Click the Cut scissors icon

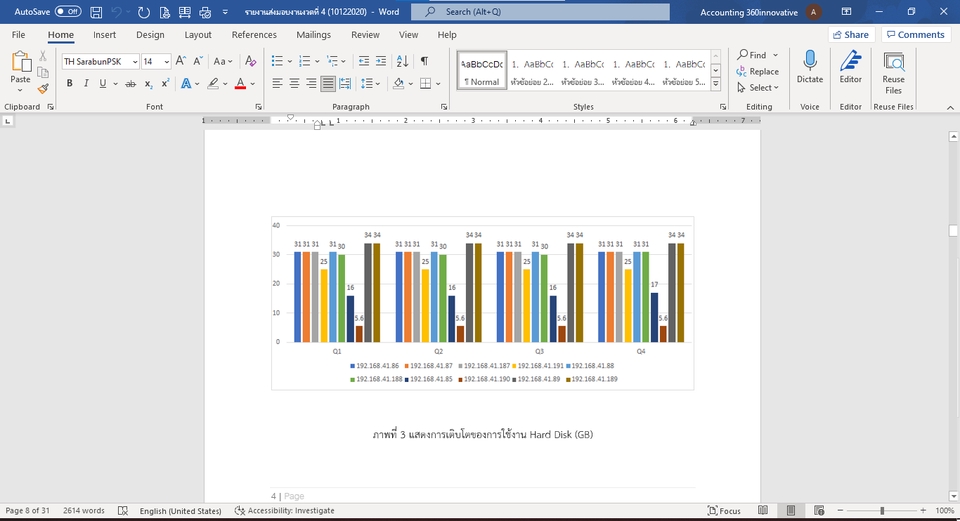(x=43, y=56)
